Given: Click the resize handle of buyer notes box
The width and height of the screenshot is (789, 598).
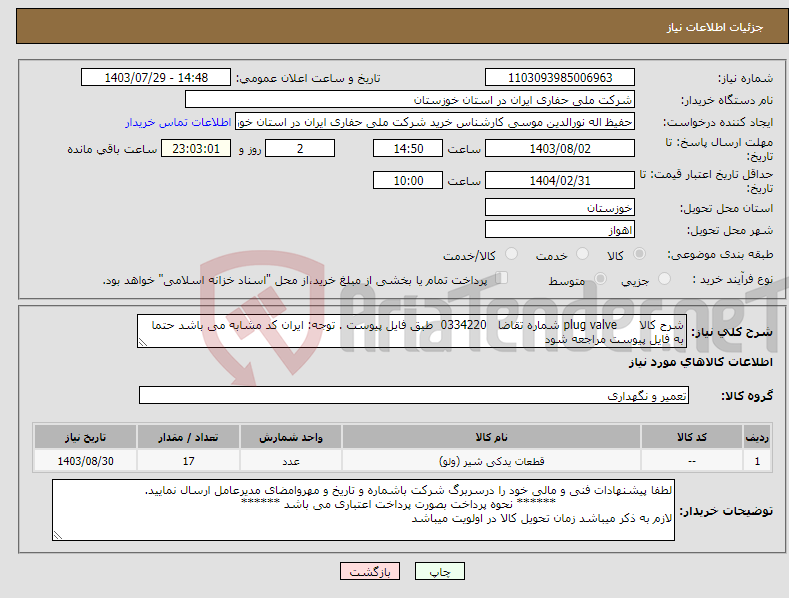Looking at the screenshot, I should (x=58, y=535).
